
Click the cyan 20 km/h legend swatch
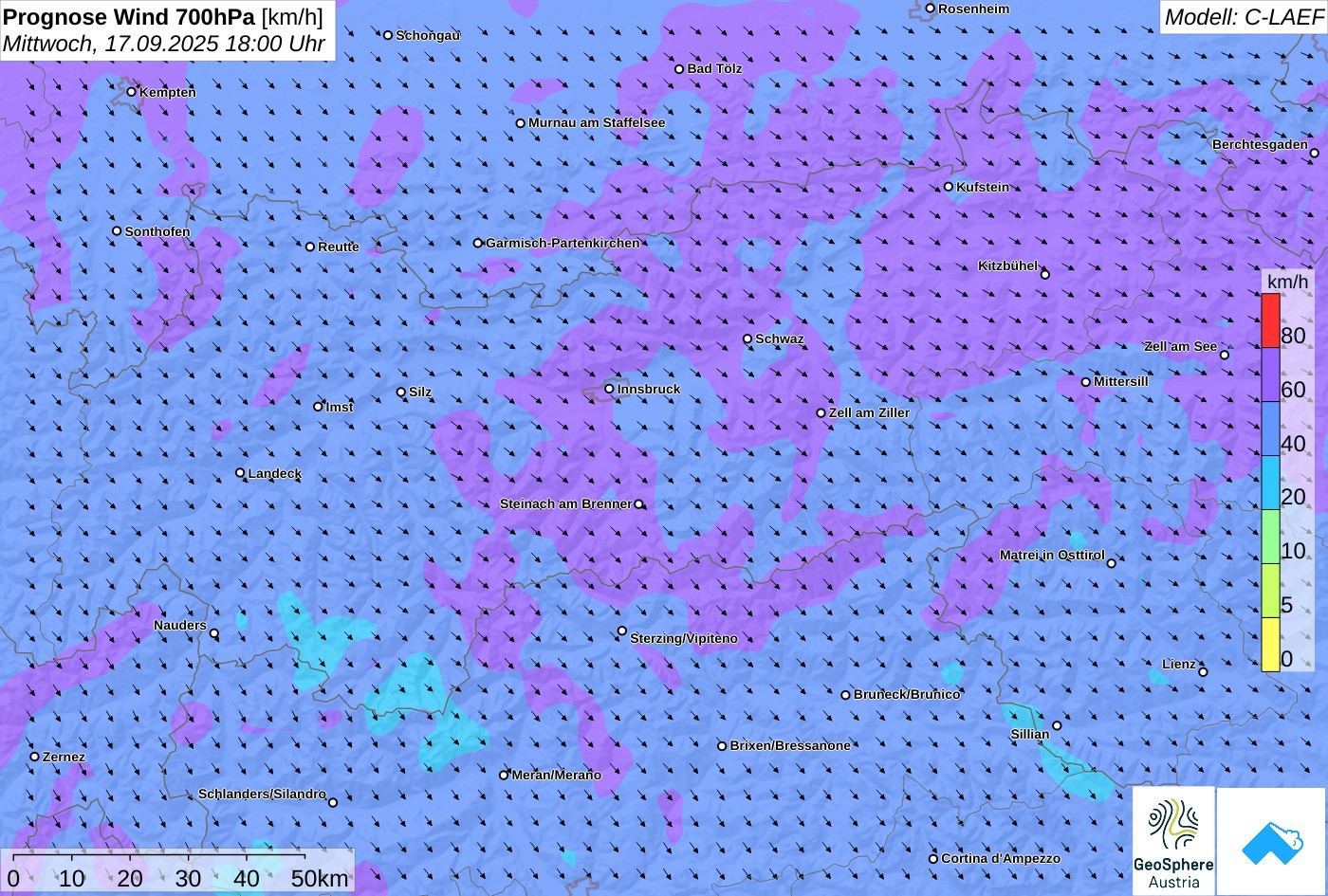coord(1270,484)
